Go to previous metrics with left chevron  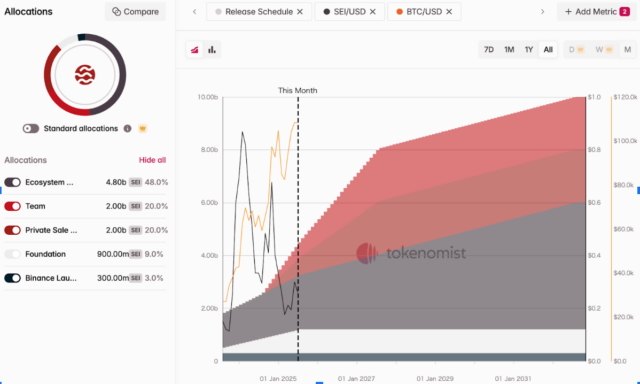pyautogui.click(x=195, y=12)
